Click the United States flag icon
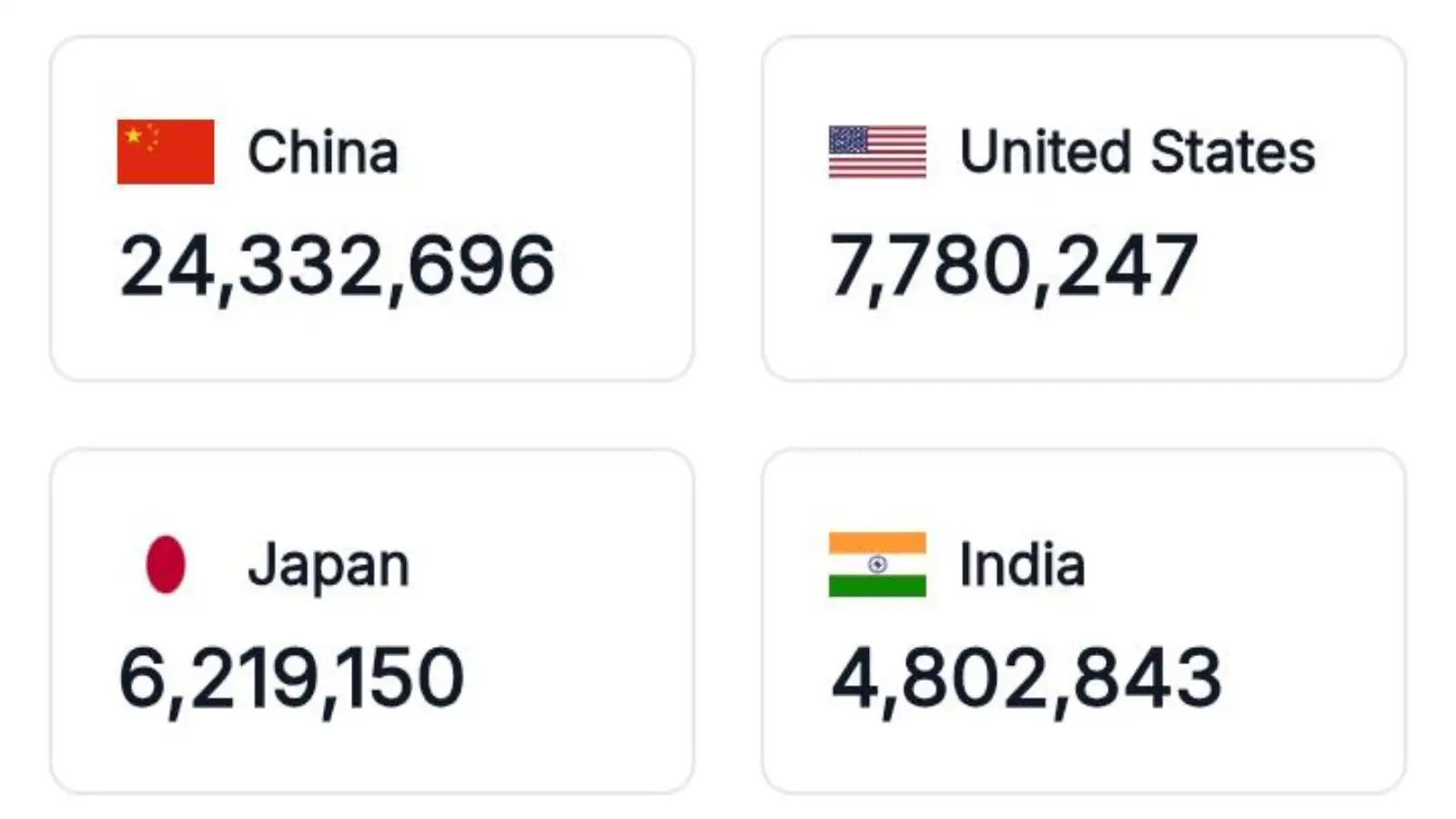 877,152
